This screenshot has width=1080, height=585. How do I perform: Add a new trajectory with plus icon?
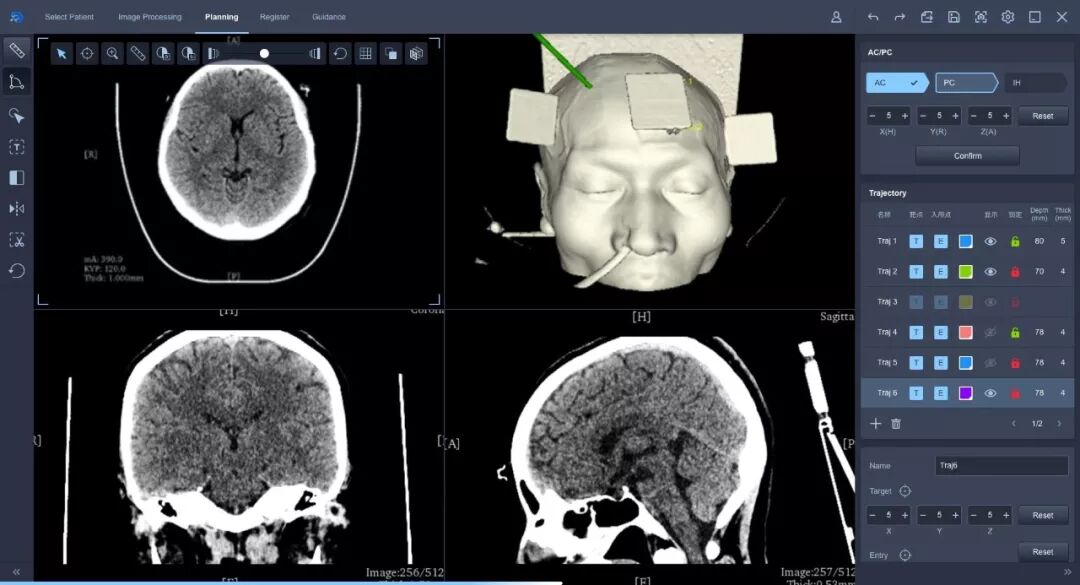click(875, 424)
